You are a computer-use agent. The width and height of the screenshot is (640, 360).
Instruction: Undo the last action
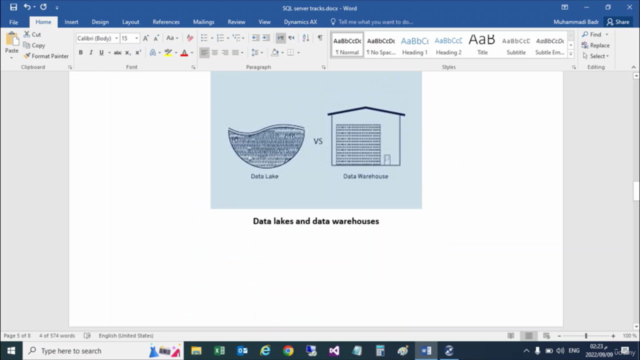pos(27,7)
